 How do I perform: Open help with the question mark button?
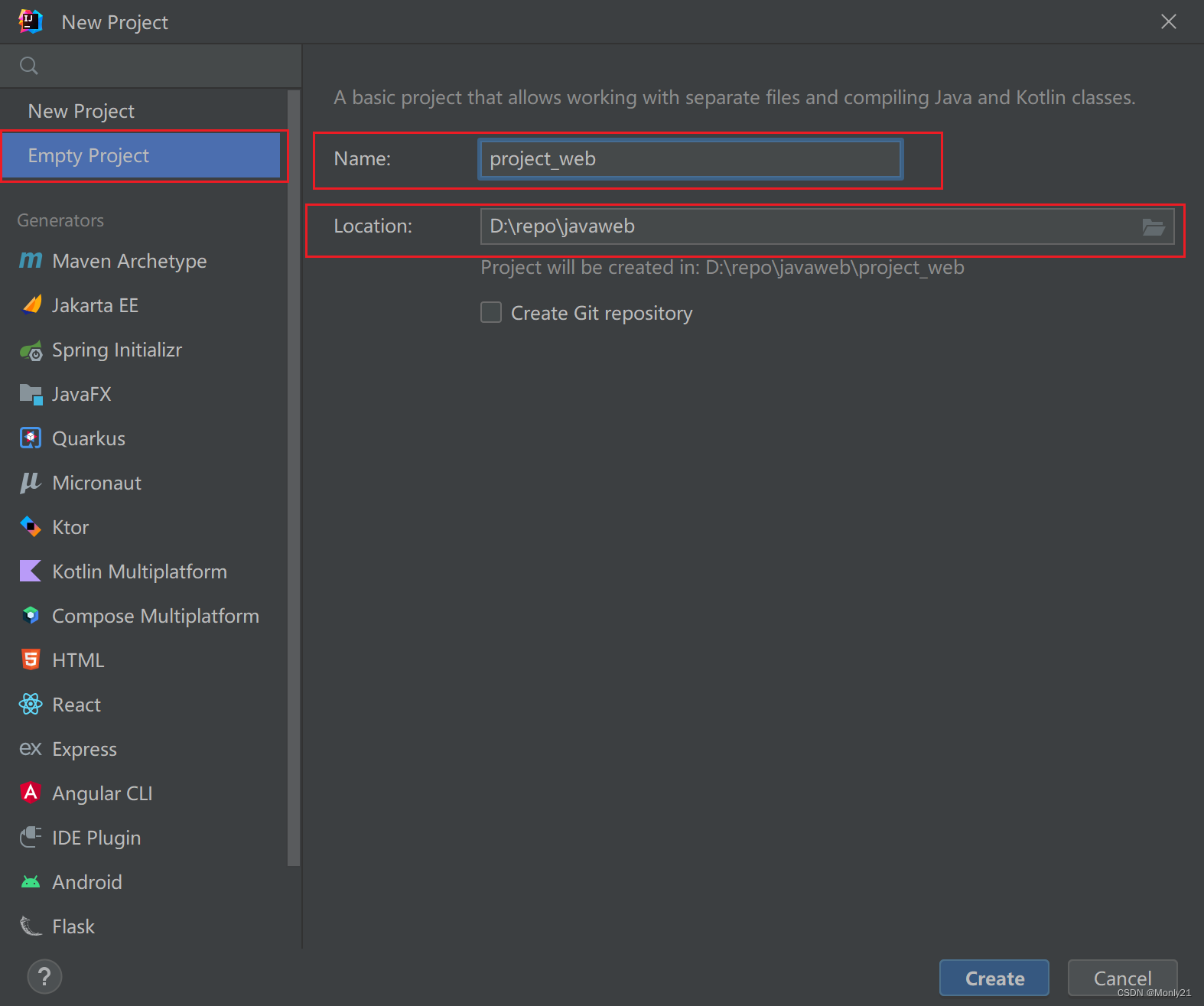point(44,977)
